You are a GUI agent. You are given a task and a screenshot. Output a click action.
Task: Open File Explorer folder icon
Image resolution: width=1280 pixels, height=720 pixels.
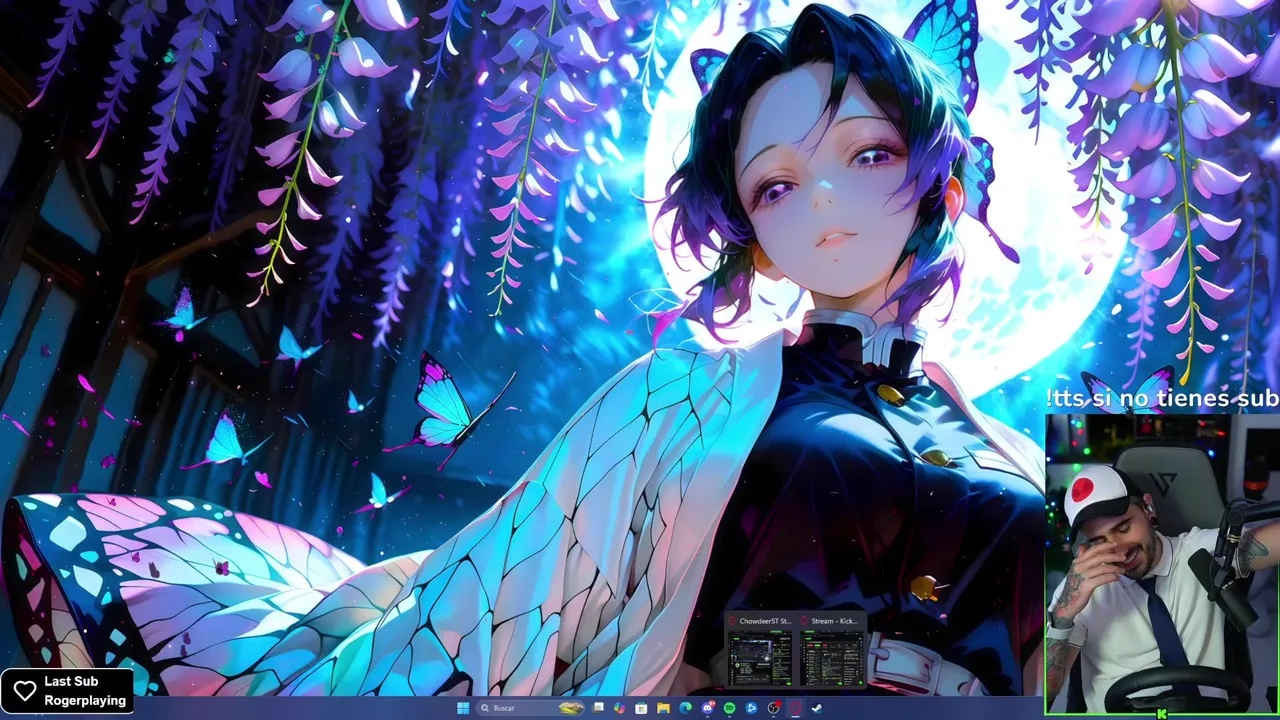[663, 708]
